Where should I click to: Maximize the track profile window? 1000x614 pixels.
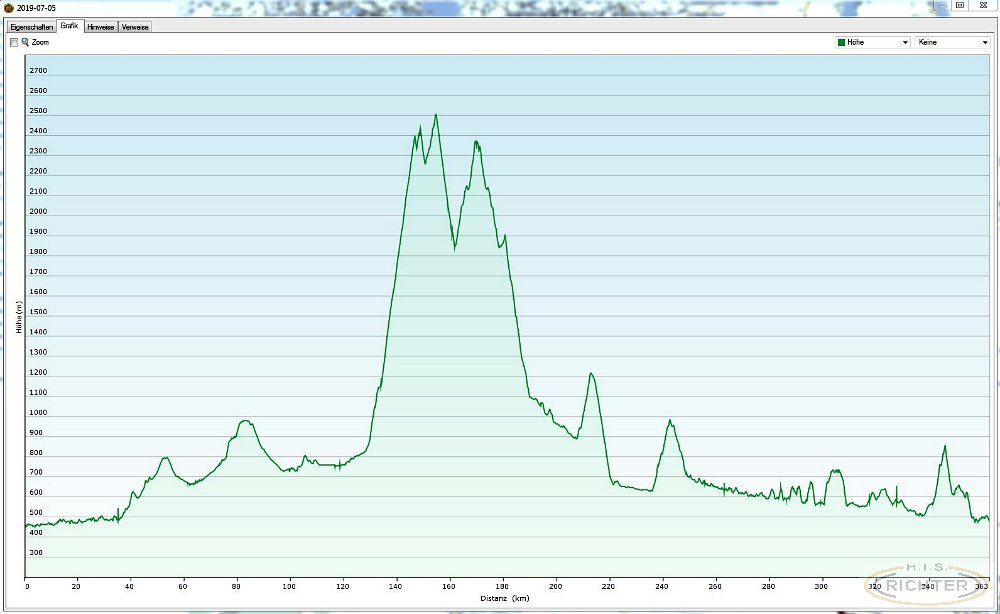pyautogui.click(x=960, y=5)
